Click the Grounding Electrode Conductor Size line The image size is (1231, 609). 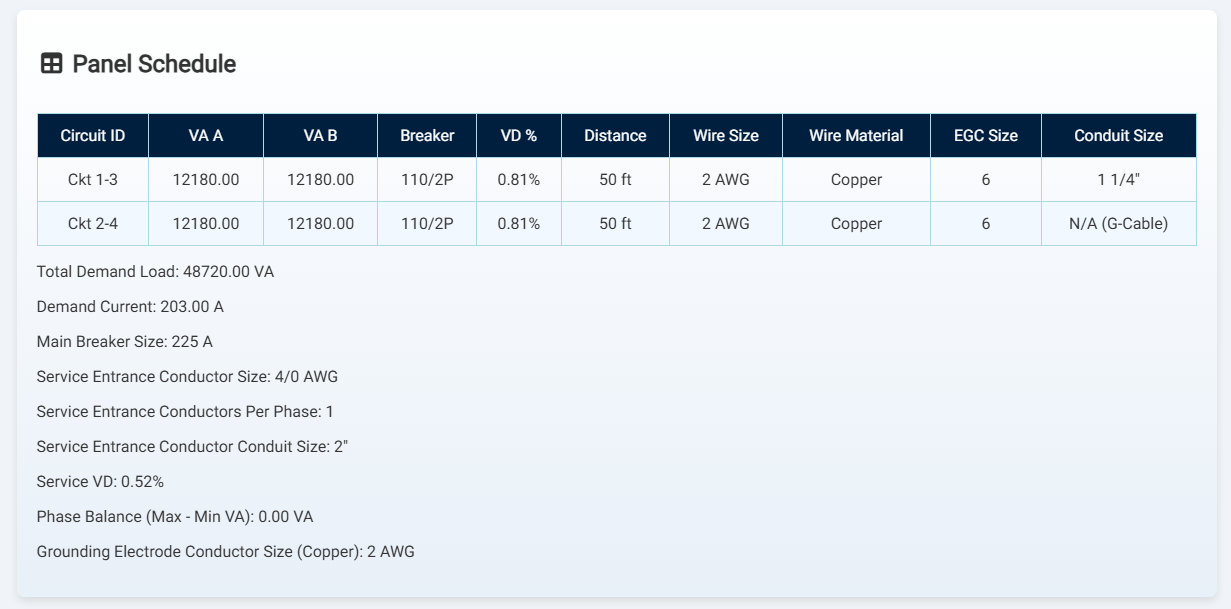pos(225,552)
